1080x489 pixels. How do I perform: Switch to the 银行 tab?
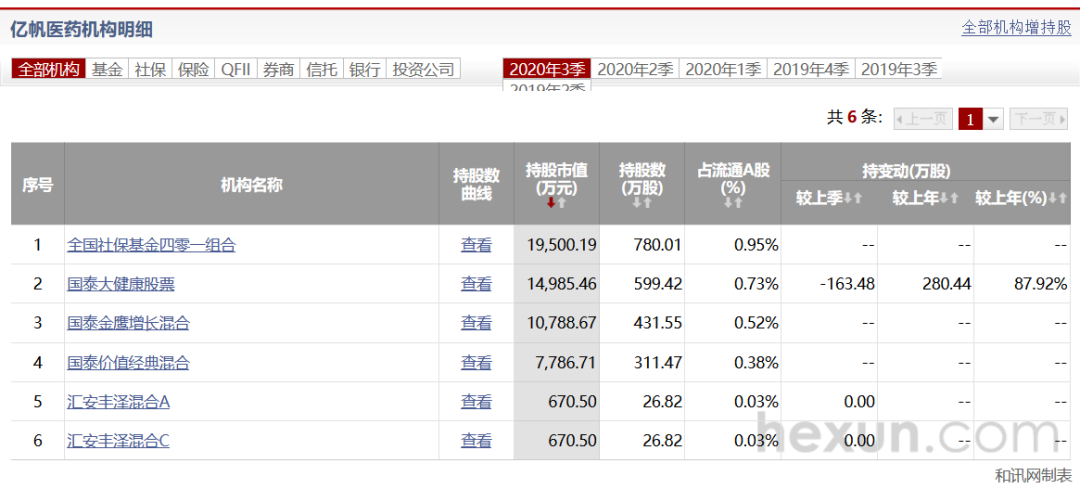pos(364,69)
